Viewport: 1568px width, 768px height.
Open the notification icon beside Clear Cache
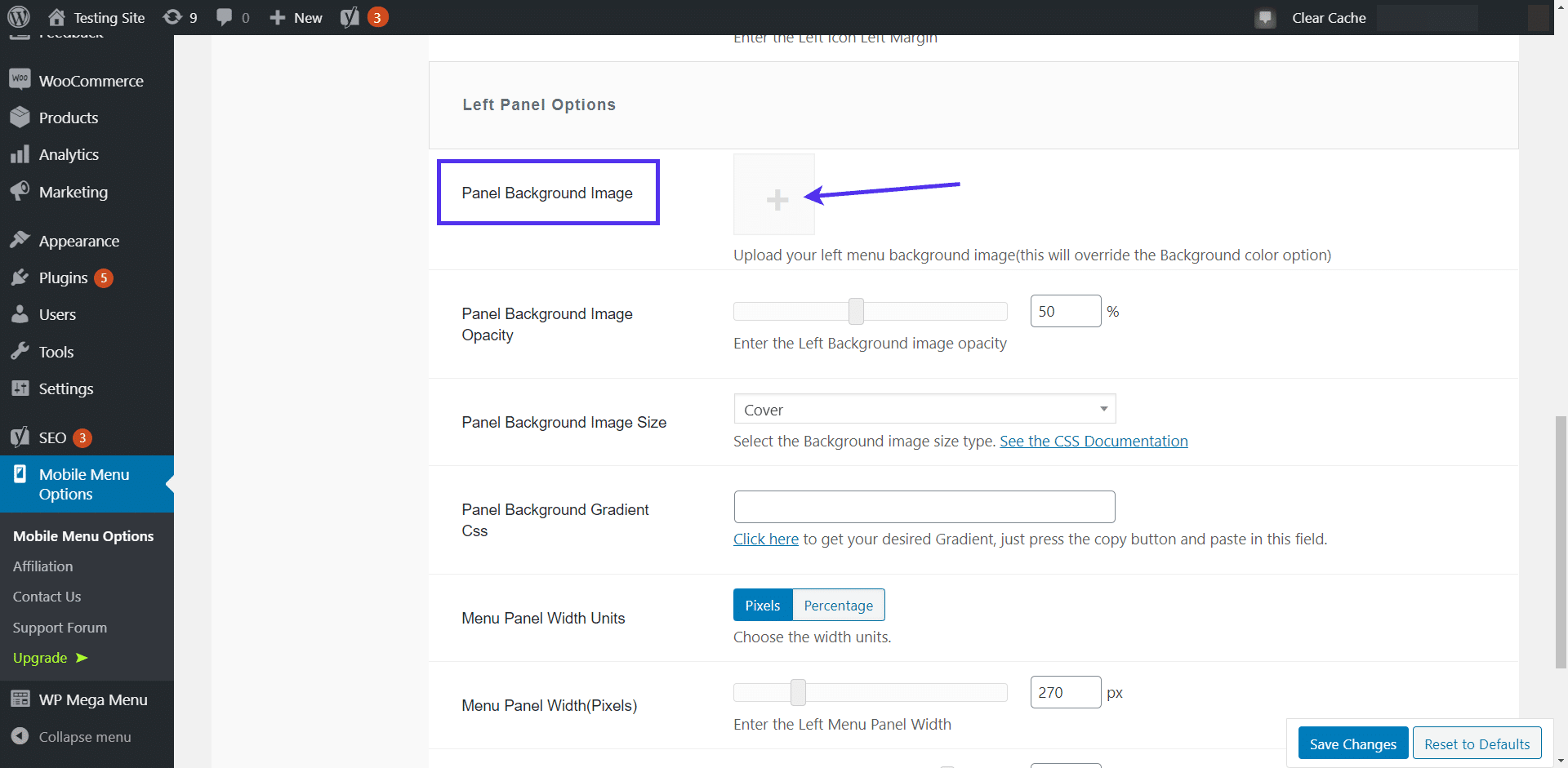tap(1265, 18)
